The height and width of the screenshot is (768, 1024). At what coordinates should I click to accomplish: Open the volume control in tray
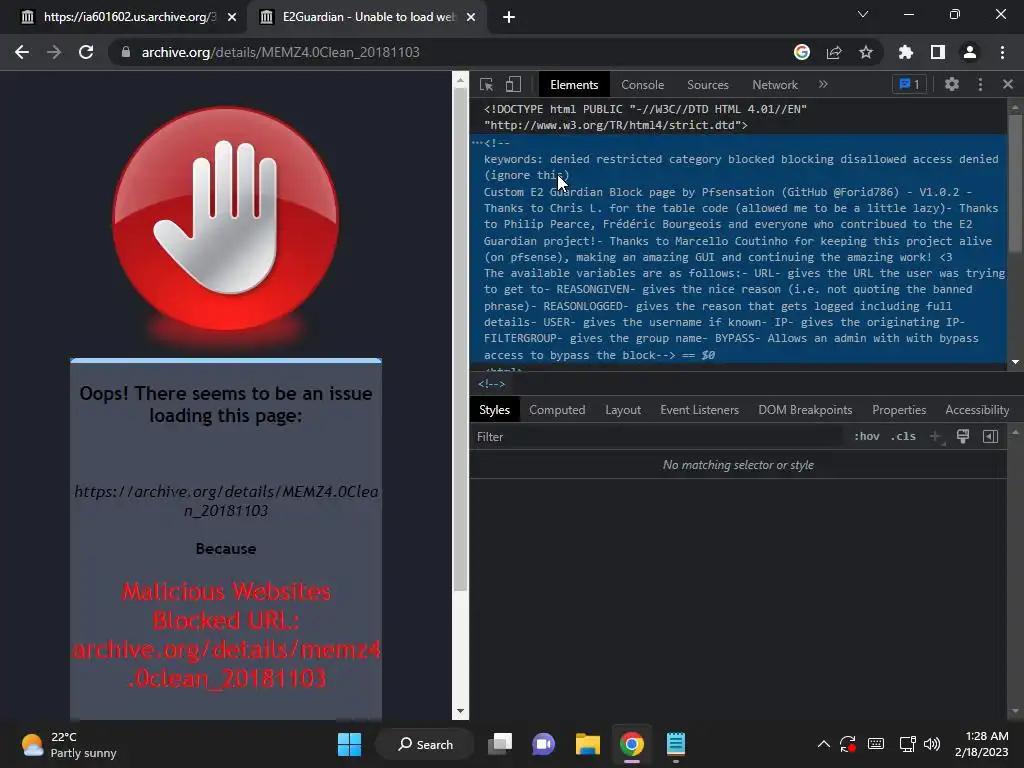(932, 744)
